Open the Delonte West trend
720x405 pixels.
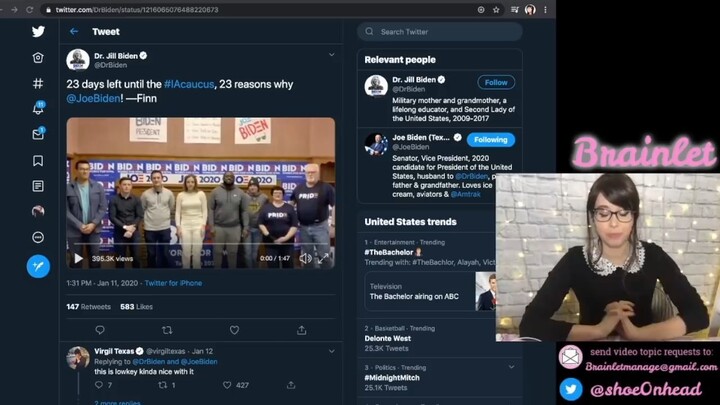[388, 338]
